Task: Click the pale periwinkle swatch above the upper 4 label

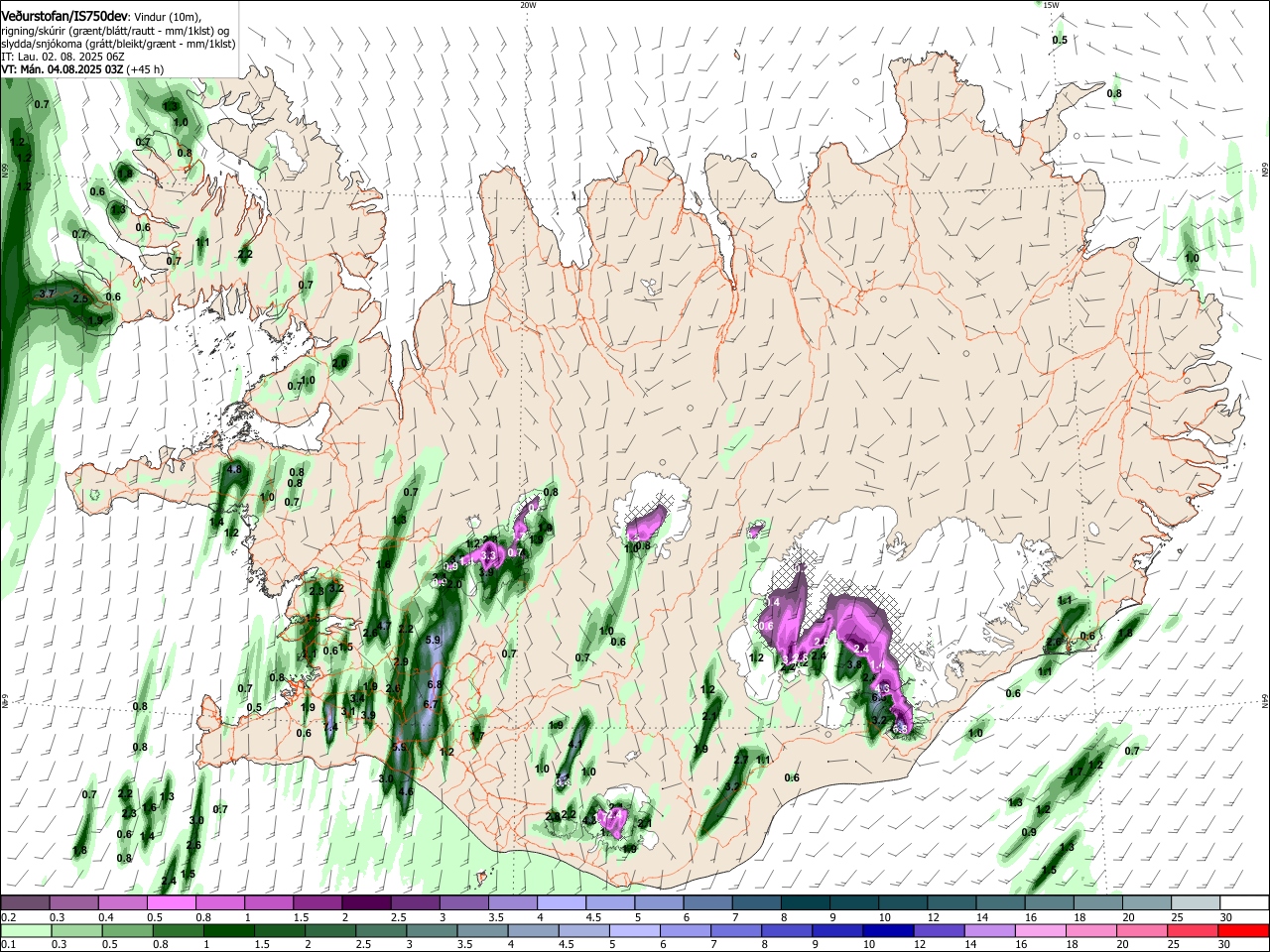Action: click(x=560, y=903)
